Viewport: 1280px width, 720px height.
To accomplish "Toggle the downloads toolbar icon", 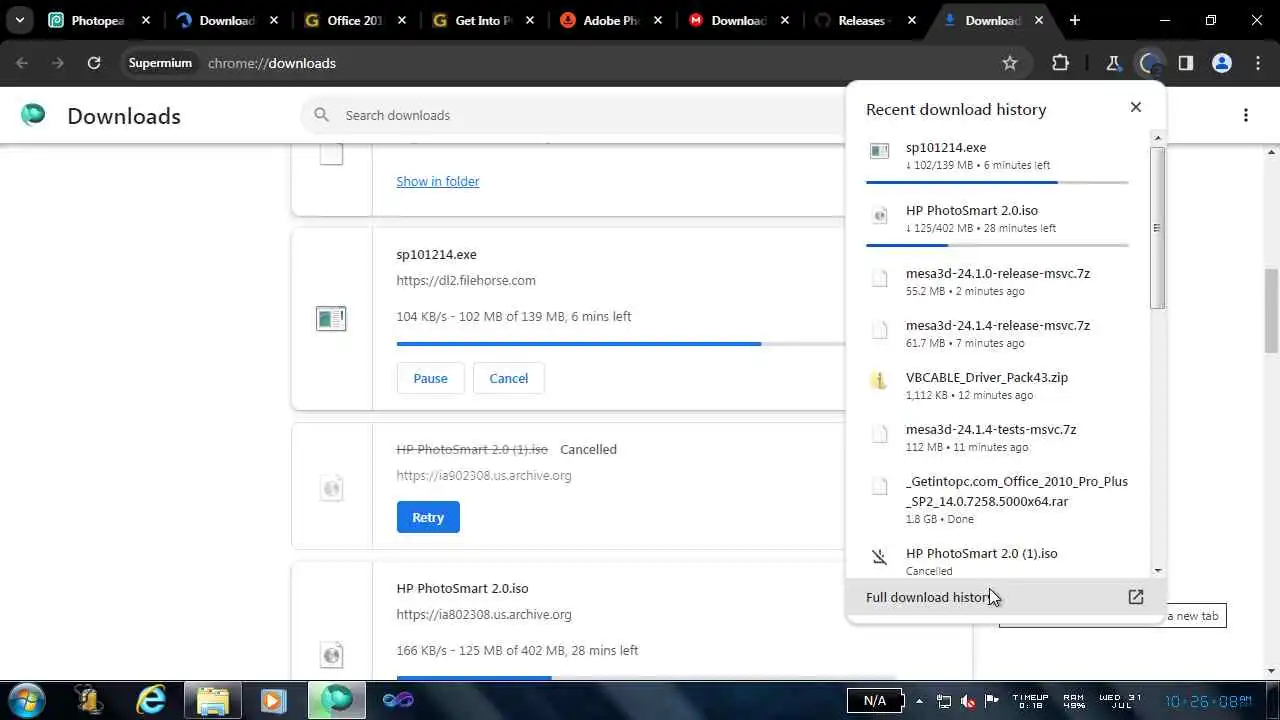I will [x=1150, y=63].
